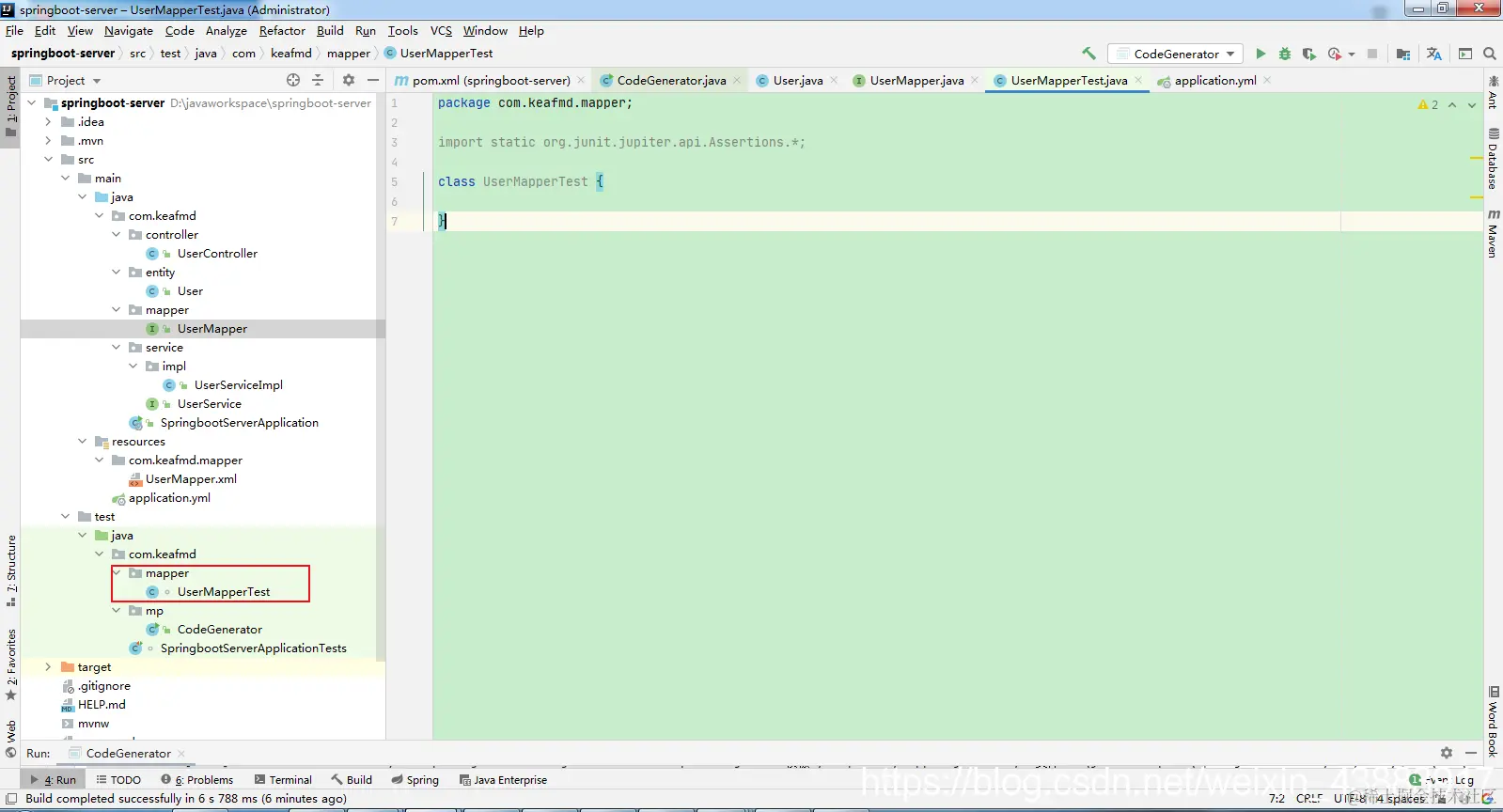Expand the .idea folder
The image size is (1503, 812).
(x=49, y=121)
